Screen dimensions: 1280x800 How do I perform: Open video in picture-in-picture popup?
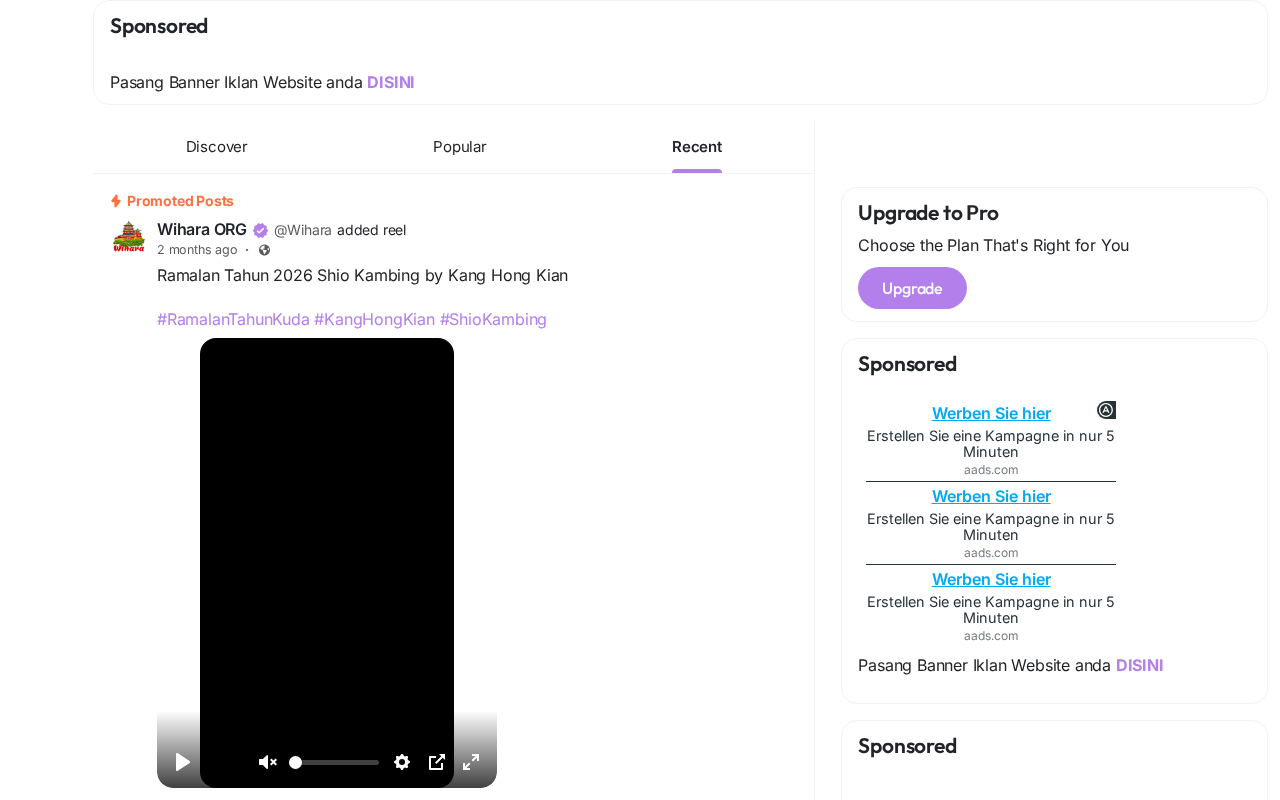437,762
